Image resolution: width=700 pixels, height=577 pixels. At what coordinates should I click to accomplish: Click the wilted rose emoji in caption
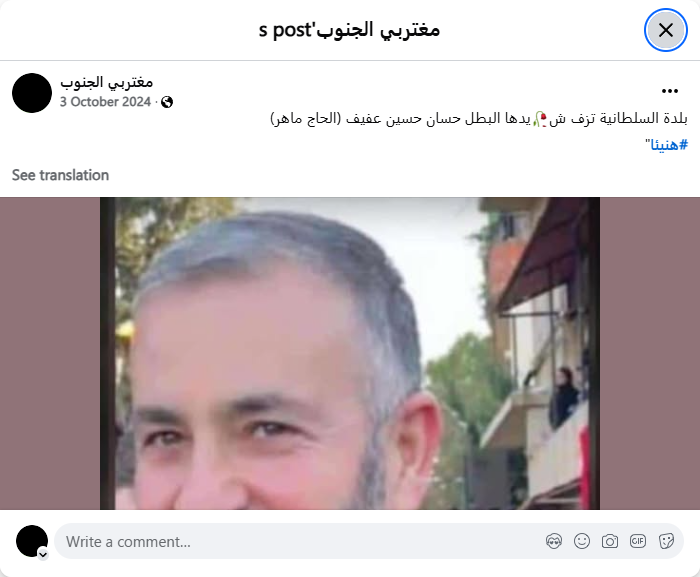point(540,119)
